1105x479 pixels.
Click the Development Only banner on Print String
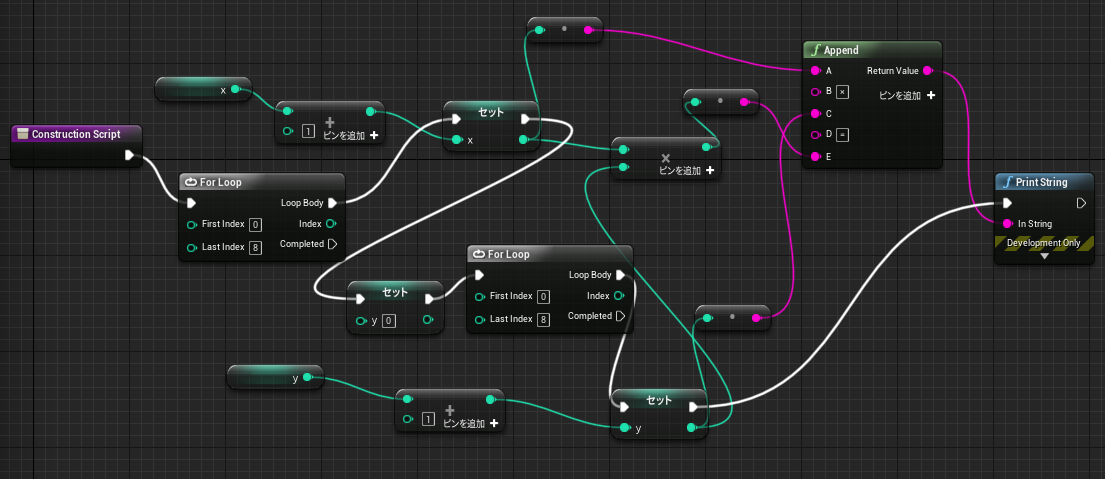click(1044, 243)
